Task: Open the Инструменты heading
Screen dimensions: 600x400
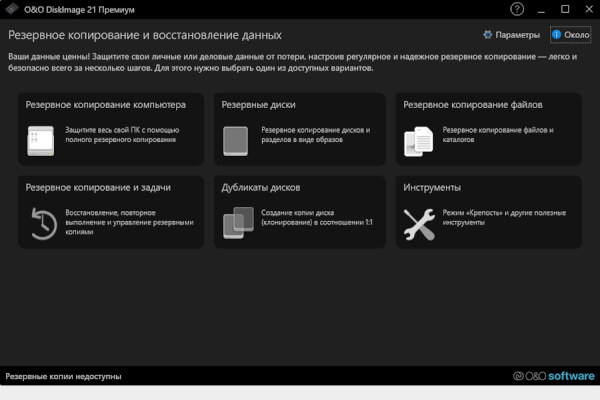Action: pyautogui.click(x=432, y=187)
